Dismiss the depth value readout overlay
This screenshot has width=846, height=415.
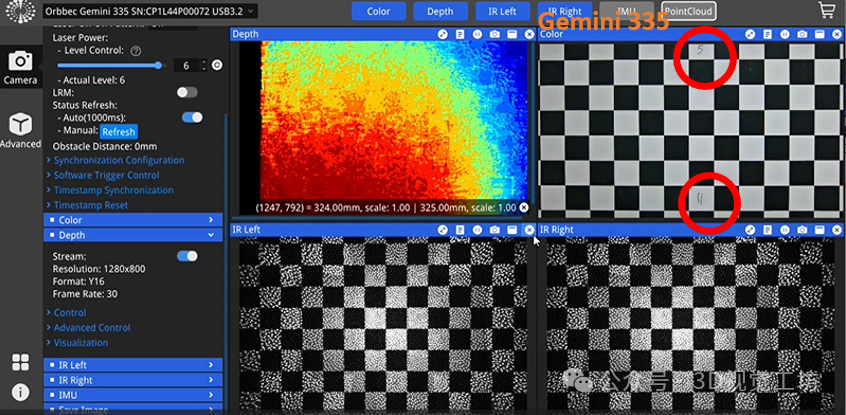tap(523, 208)
